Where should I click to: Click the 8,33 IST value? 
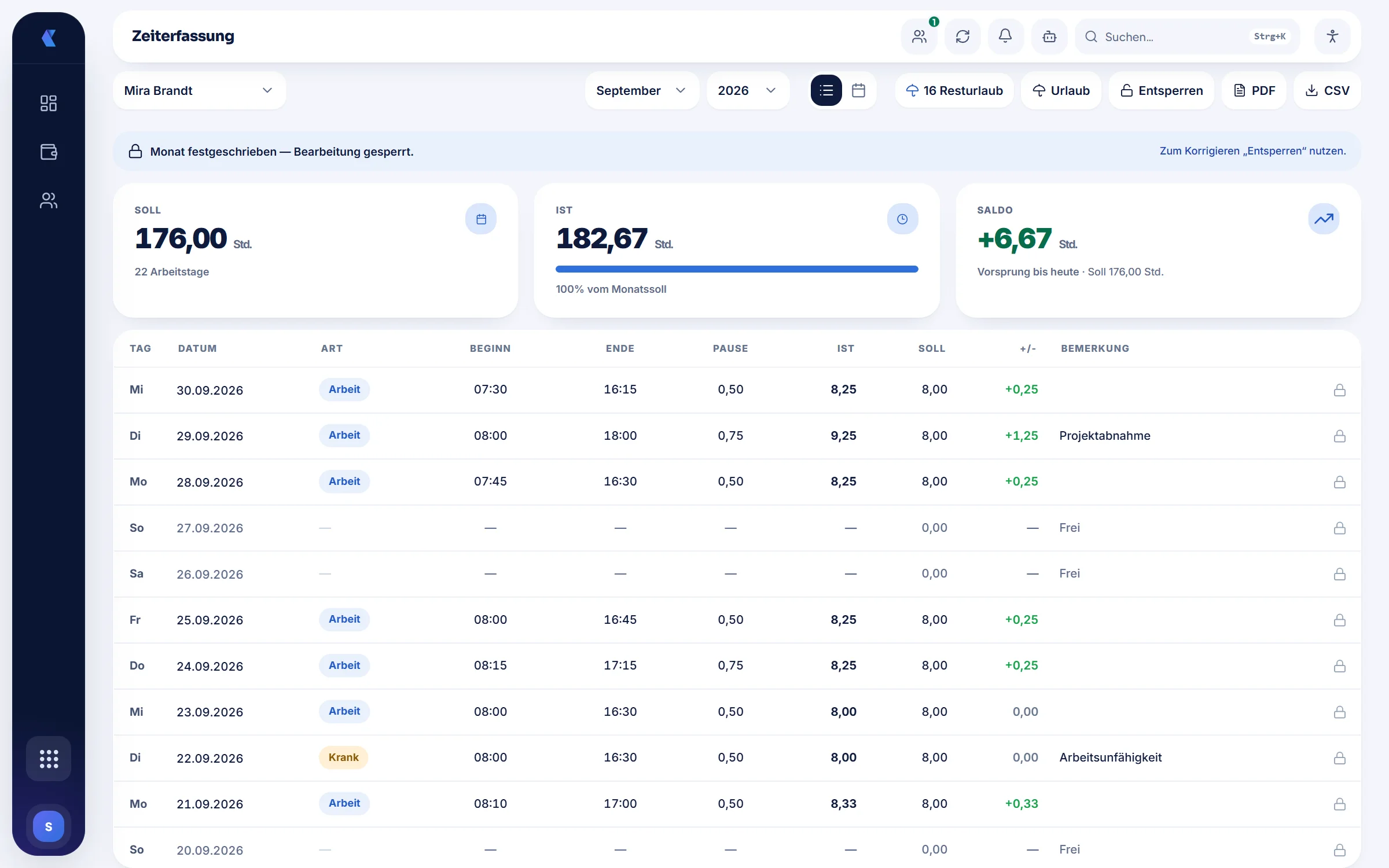pyautogui.click(x=843, y=804)
